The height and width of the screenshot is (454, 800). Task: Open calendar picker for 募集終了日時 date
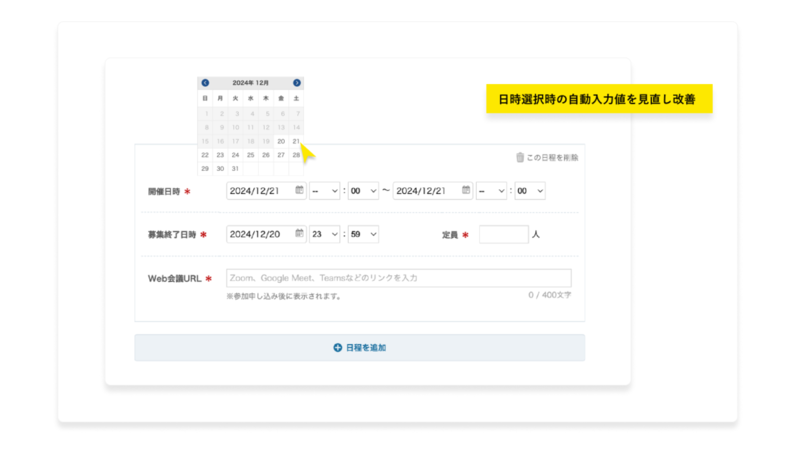(x=299, y=234)
